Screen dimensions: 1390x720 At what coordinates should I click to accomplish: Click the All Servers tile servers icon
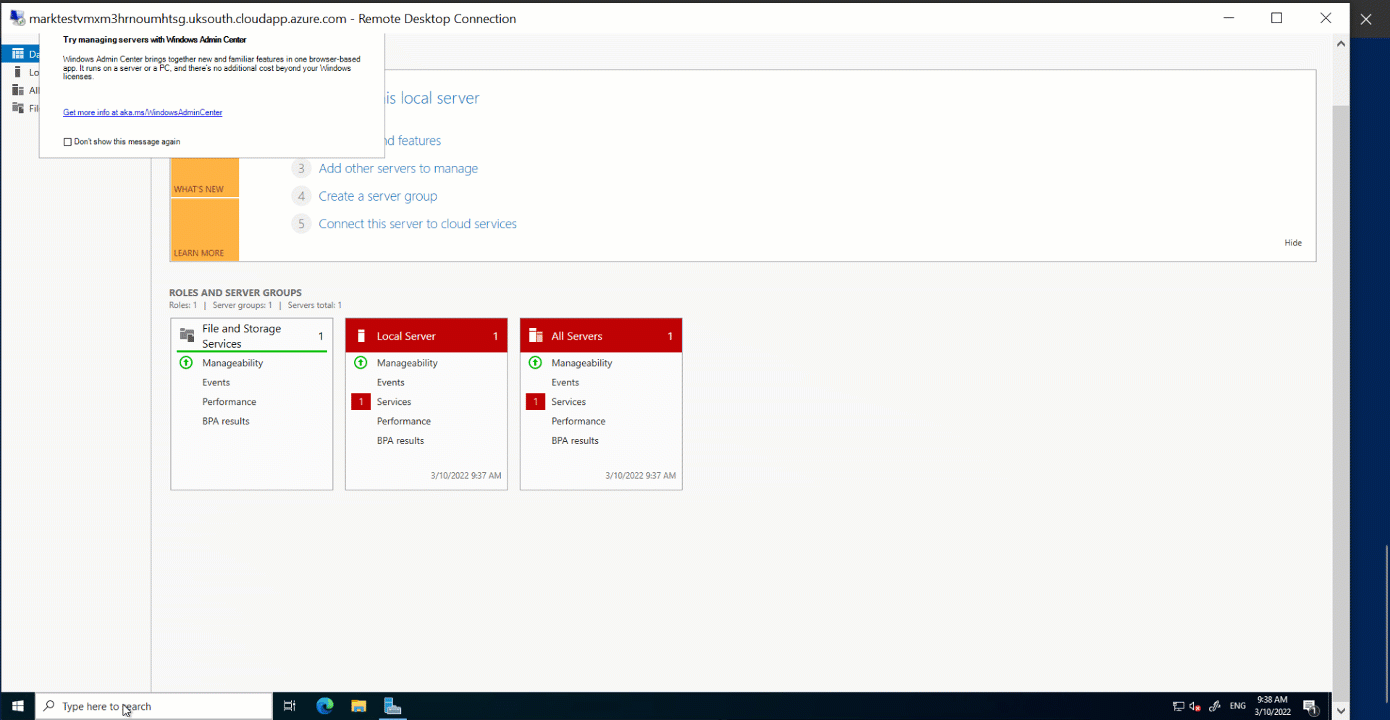point(535,336)
